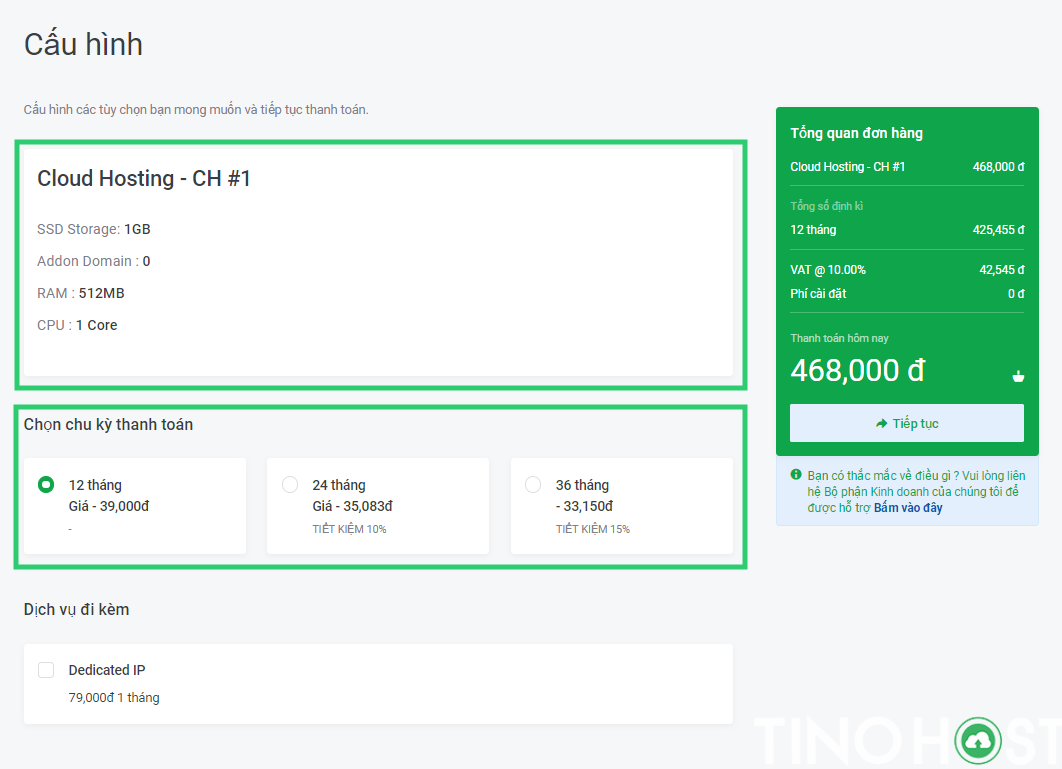The image size is (1062, 769).
Task: Click the Cloud Hosting - CH #1 heading
Action: [144, 178]
